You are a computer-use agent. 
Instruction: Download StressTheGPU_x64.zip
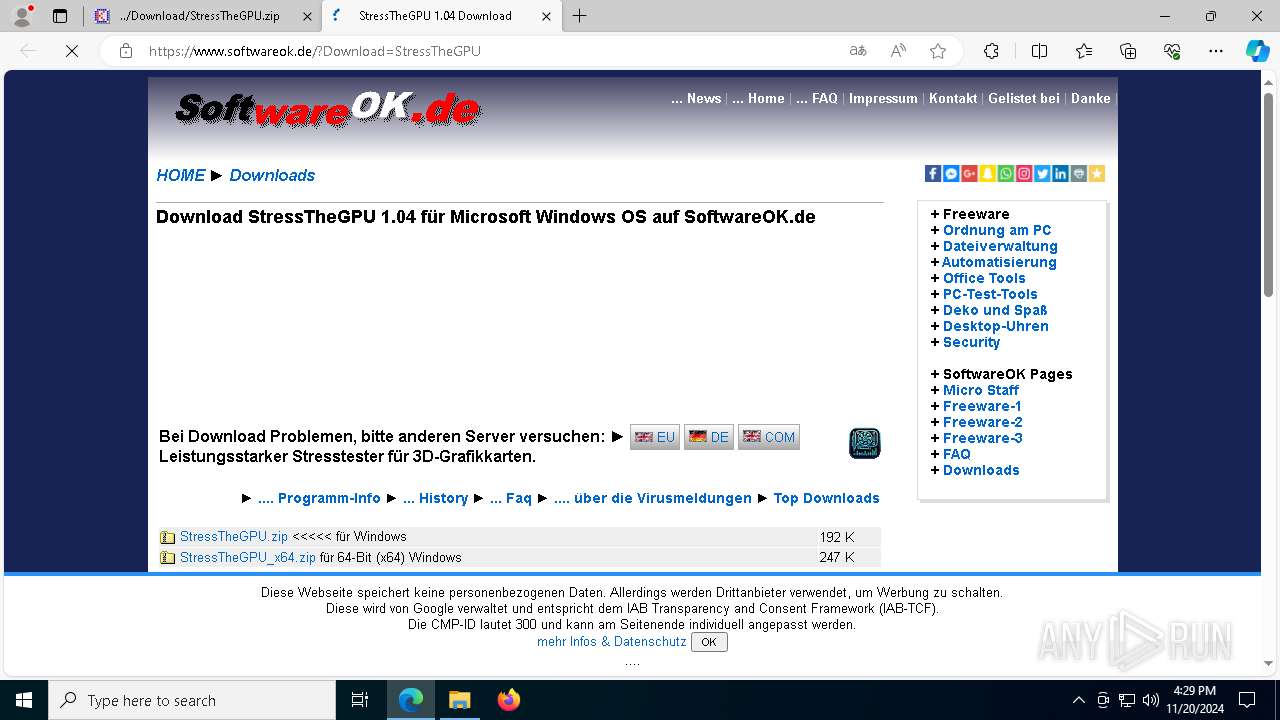[x=248, y=557]
